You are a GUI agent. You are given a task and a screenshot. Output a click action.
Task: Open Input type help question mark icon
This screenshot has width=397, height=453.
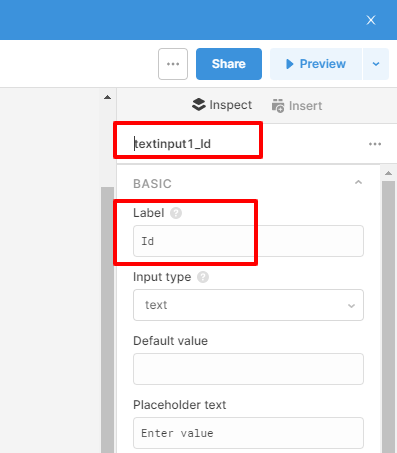point(203,277)
